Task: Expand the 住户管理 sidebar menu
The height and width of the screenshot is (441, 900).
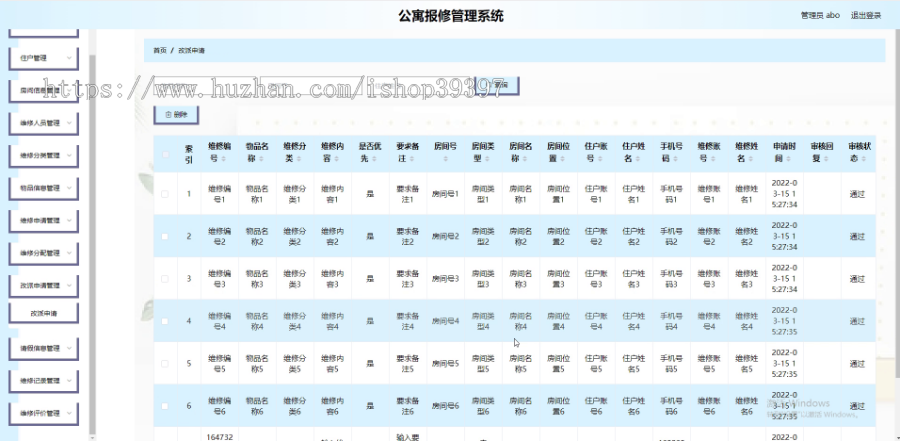Action: 44,58
